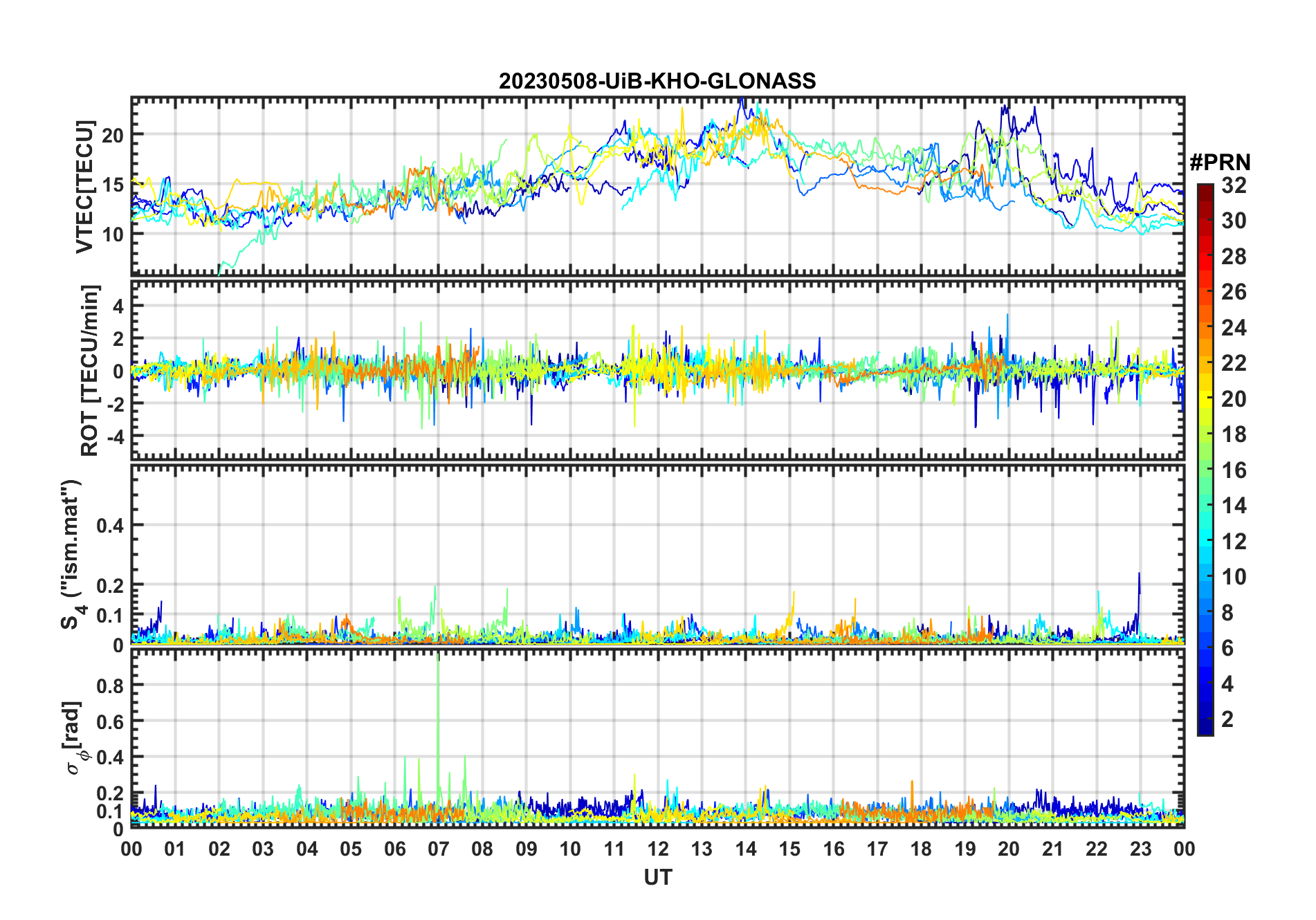Click the S4 ("ism.mat") axis label
The image size is (1316, 920).
71,555
